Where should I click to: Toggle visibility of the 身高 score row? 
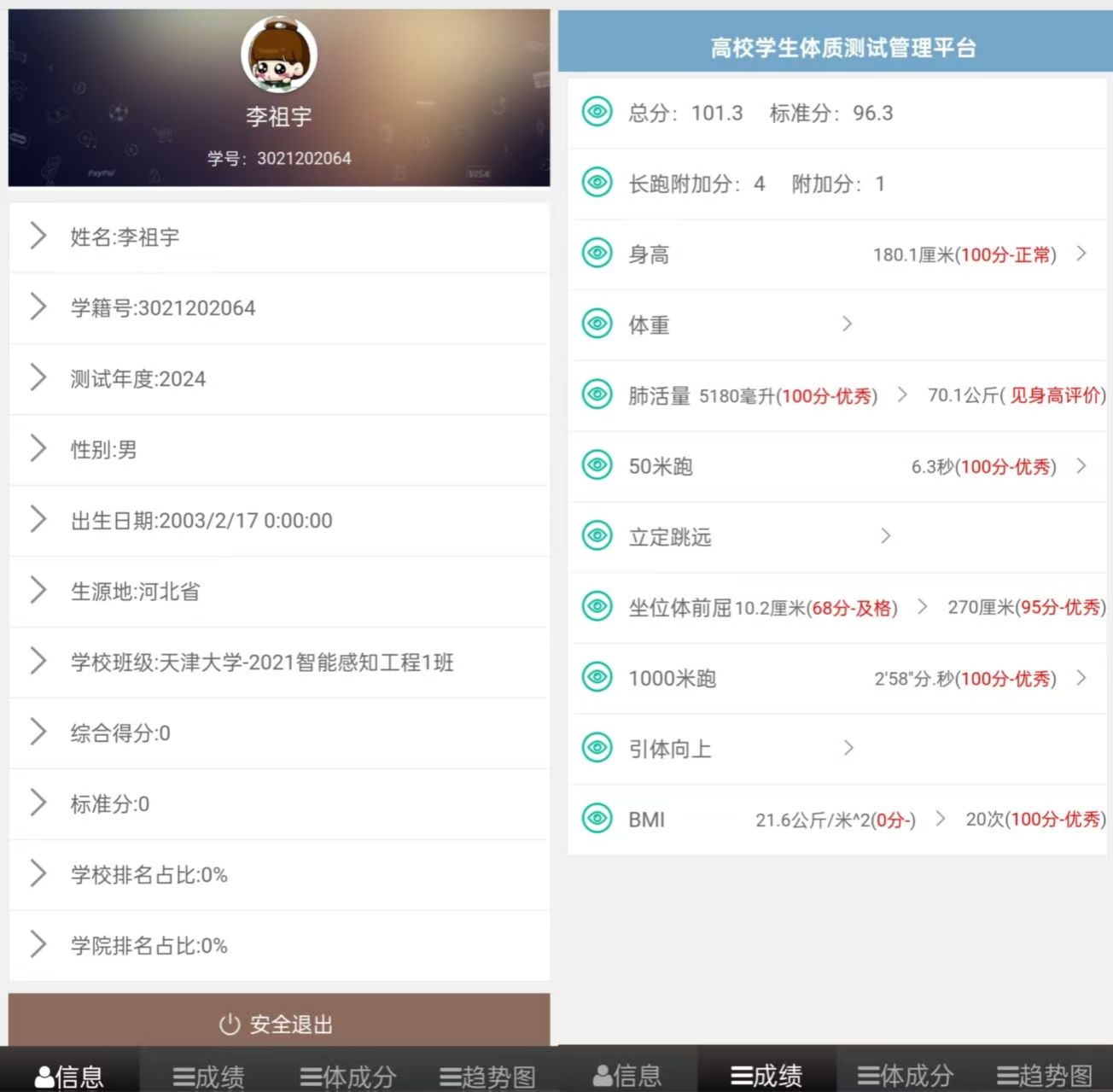(597, 254)
